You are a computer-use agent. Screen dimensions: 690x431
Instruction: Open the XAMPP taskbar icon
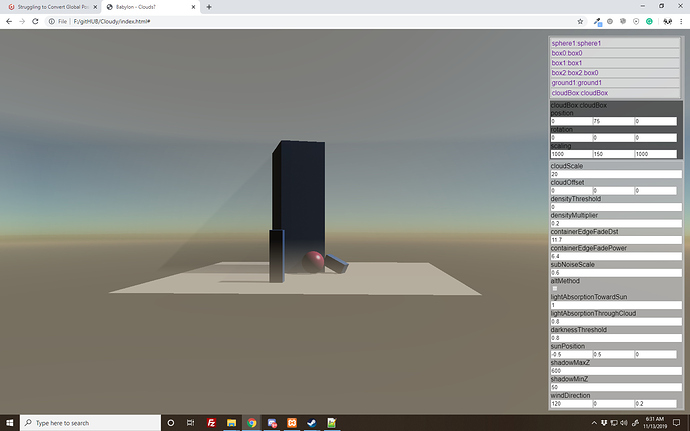point(292,423)
